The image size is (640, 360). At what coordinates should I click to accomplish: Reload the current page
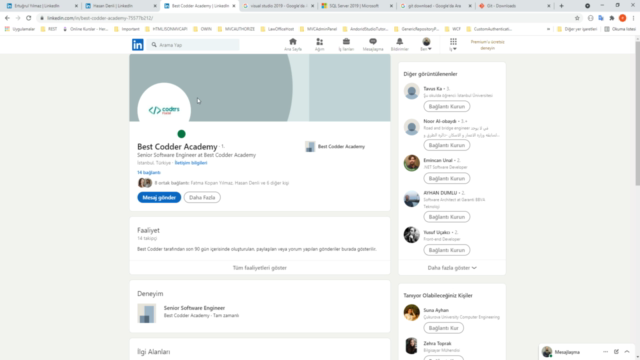[29, 18]
